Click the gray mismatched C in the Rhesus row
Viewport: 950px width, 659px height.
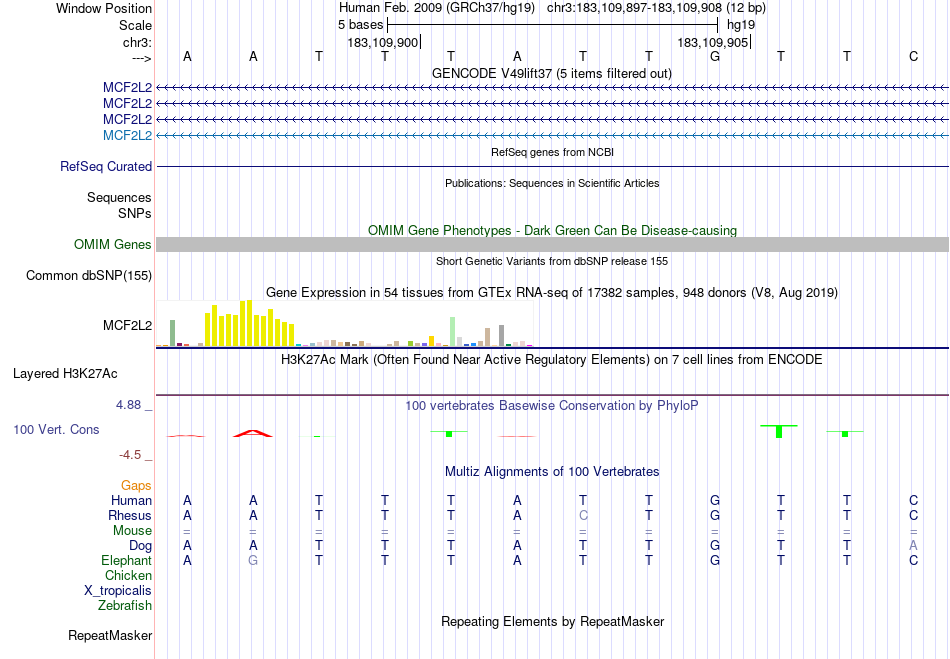pyautogui.click(x=583, y=515)
